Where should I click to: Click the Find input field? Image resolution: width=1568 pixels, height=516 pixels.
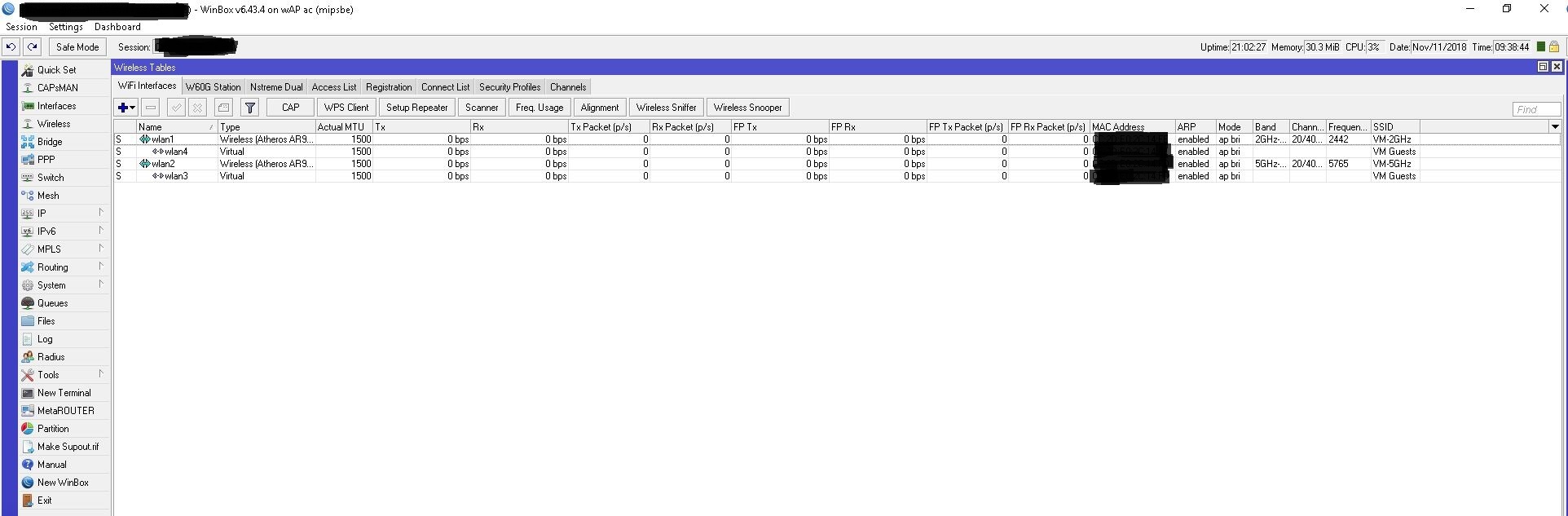click(1536, 109)
